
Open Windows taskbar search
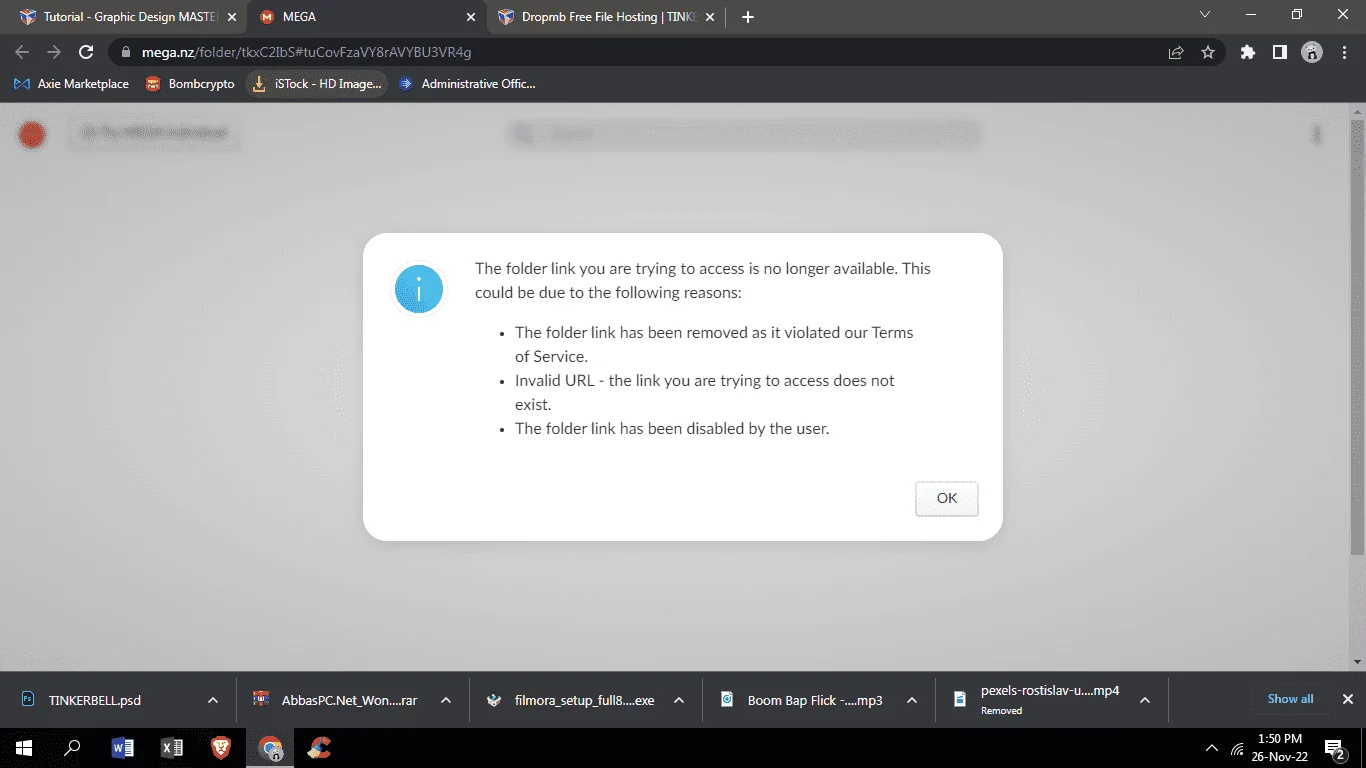pos(72,748)
